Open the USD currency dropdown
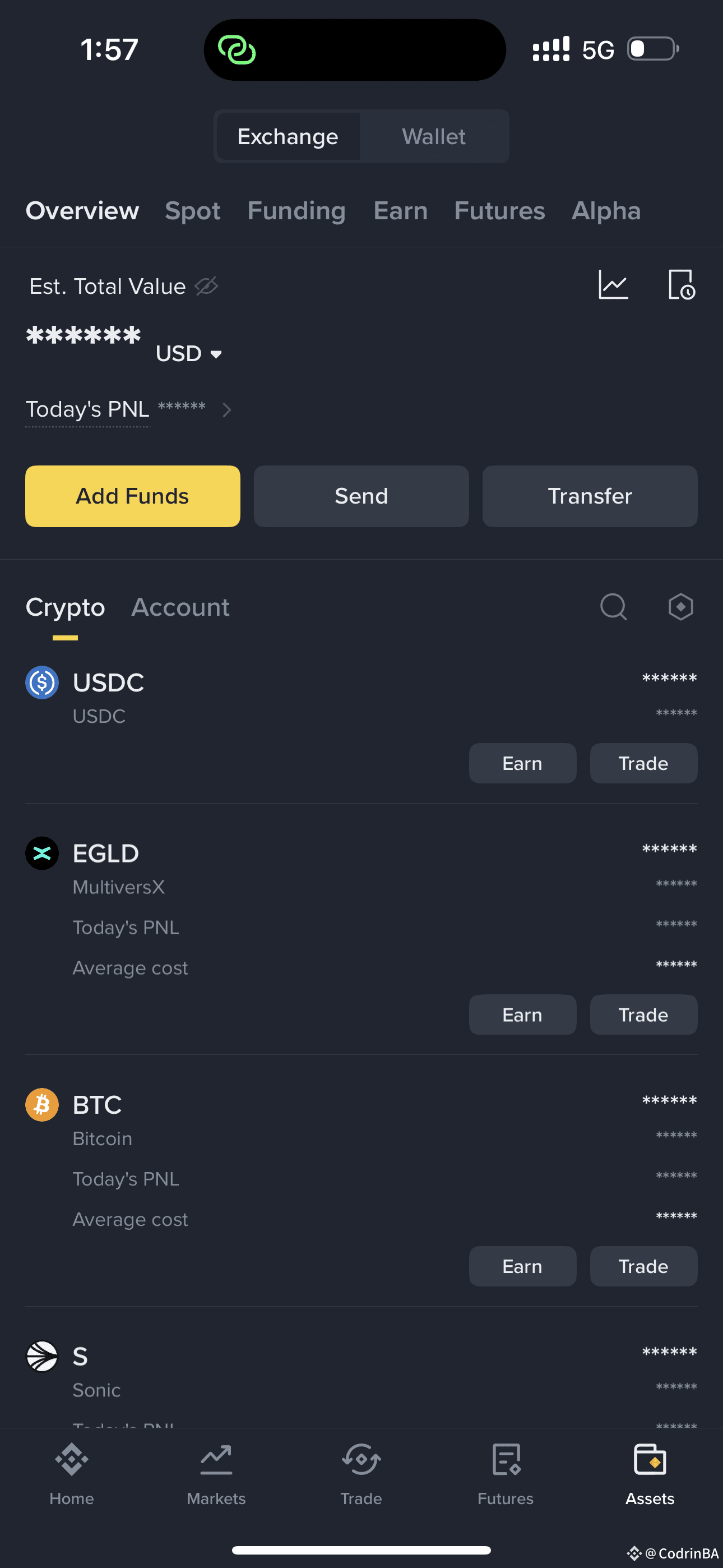The image size is (723, 1568). [x=189, y=353]
